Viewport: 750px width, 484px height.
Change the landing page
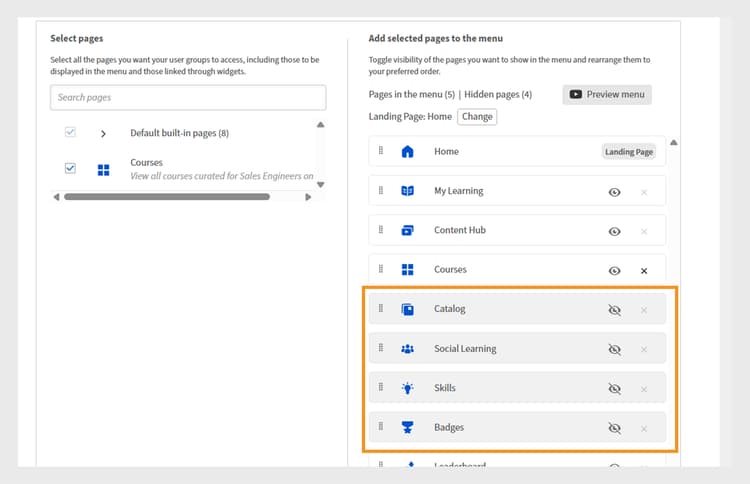coord(477,116)
